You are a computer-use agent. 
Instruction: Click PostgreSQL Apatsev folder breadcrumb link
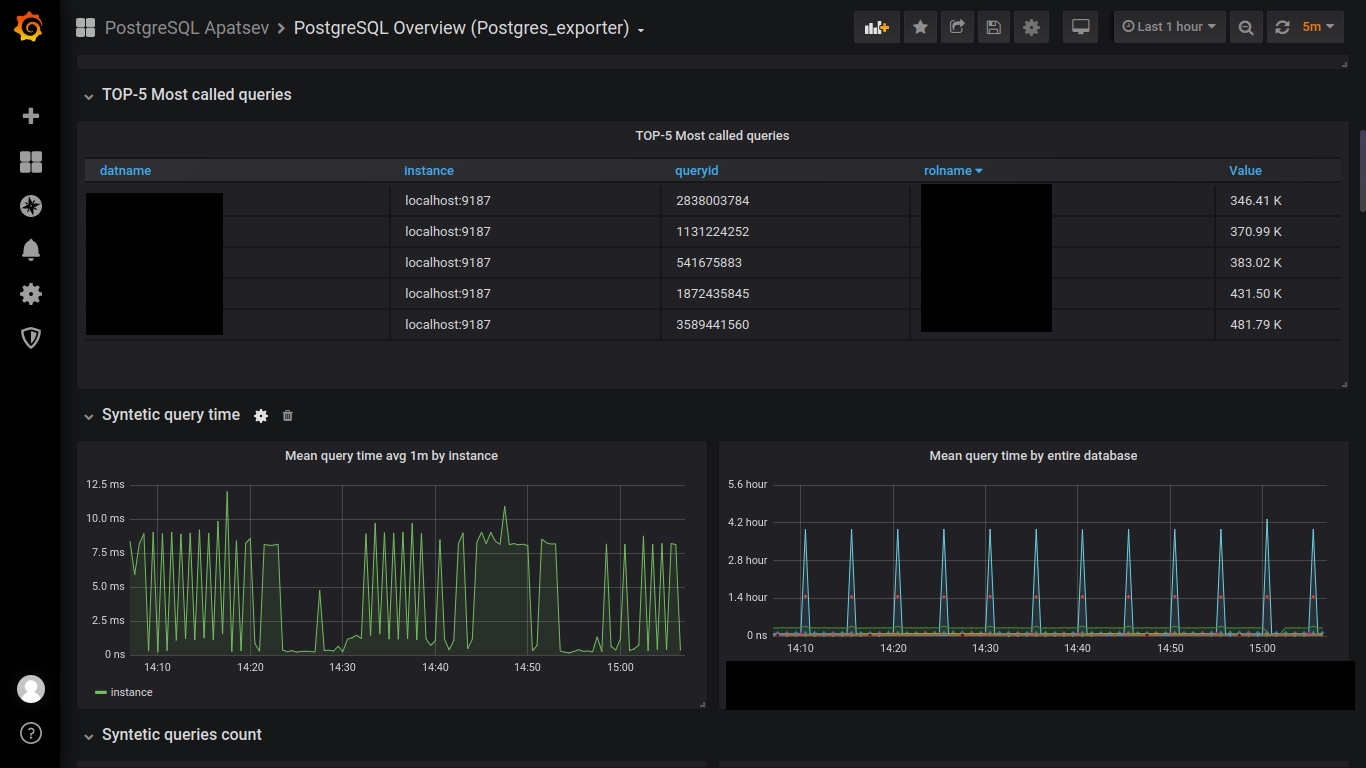click(187, 28)
